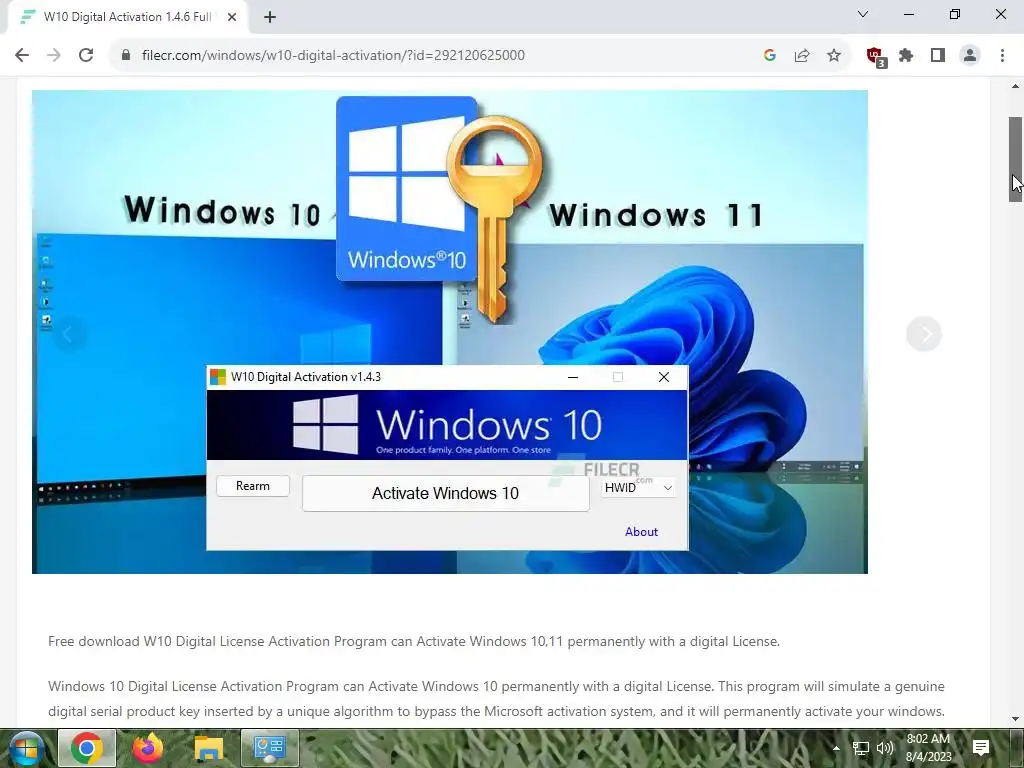This screenshot has height=768, width=1024.
Task: Reload the current filecr page
Action: (x=86, y=56)
